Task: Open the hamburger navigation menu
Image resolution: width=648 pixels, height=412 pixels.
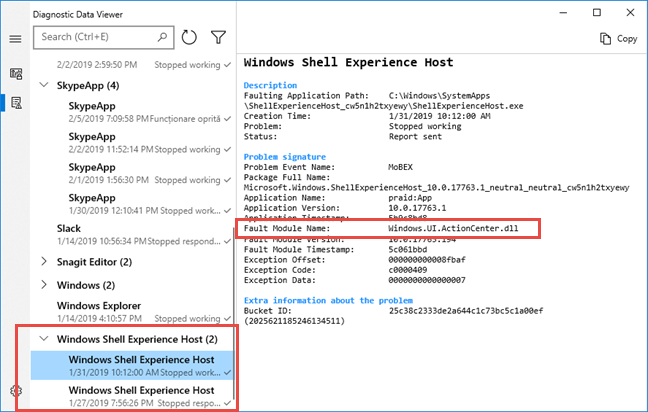Action: tap(15, 39)
